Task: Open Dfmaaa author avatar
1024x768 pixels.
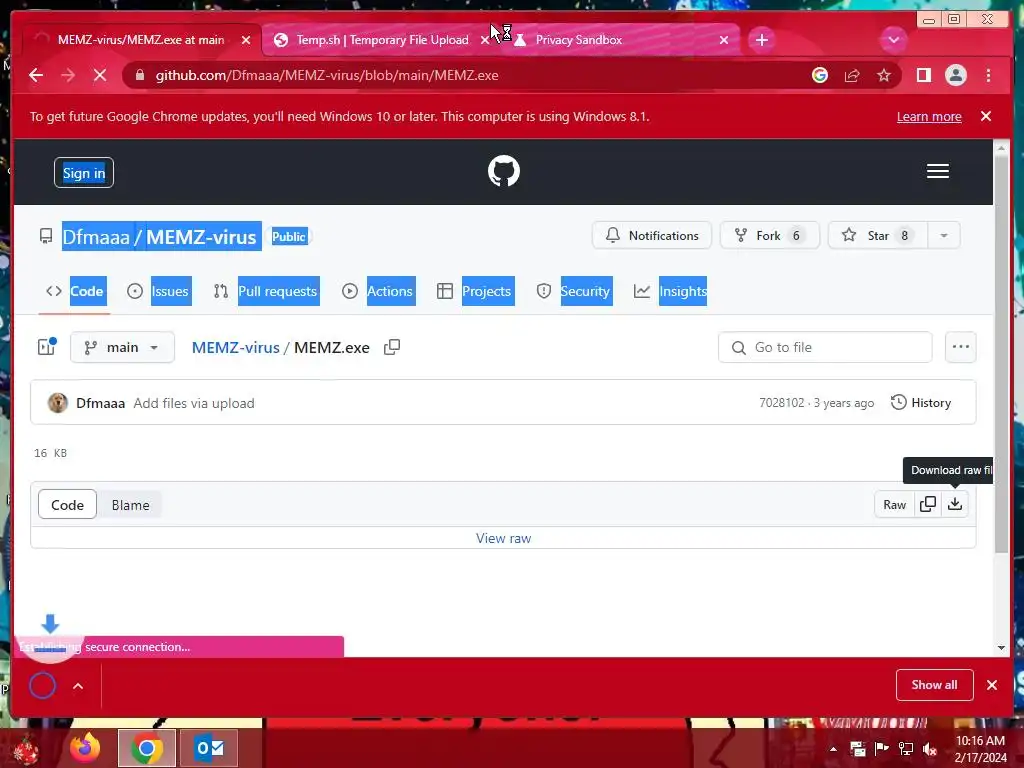Action: click(x=57, y=403)
